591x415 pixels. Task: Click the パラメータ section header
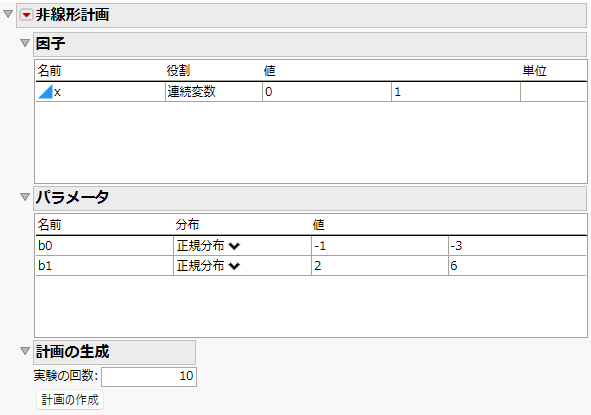point(310,198)
